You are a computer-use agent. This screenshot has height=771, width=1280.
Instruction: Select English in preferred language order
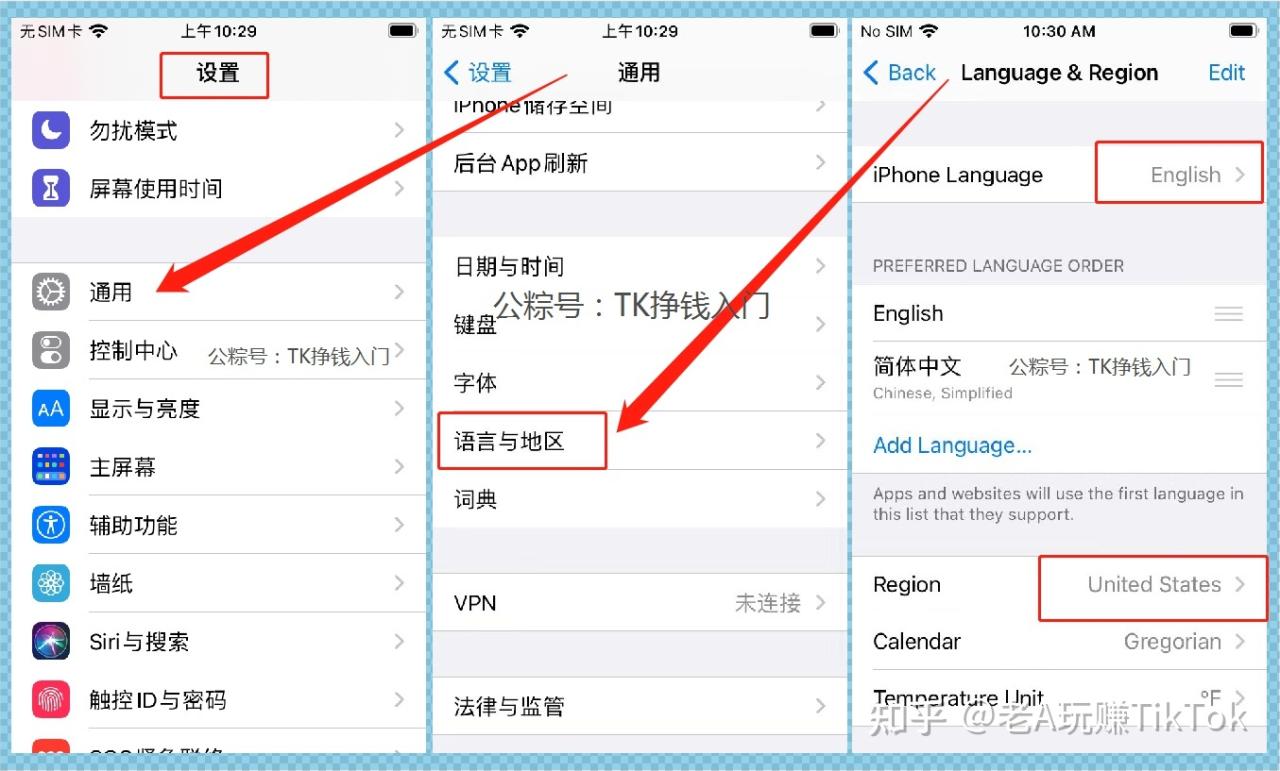1059,313
